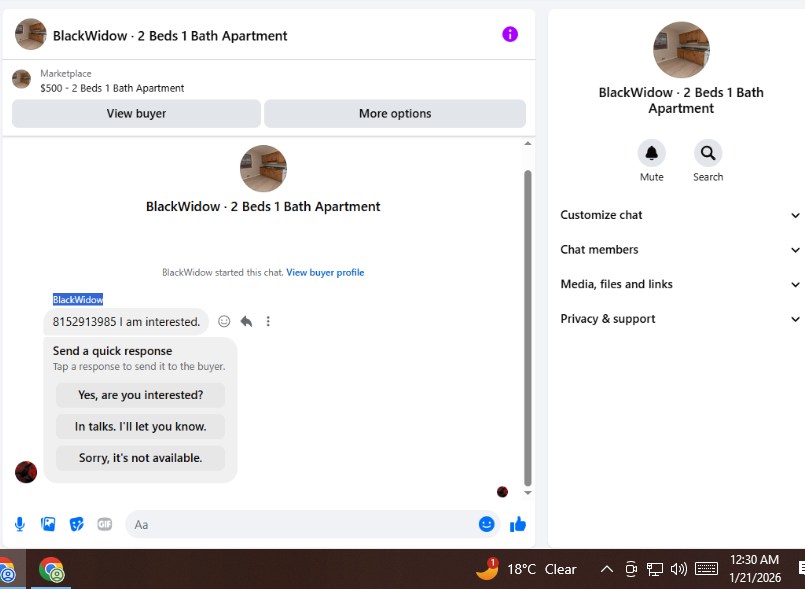Open the touch keyboard tray icon
The height and width of the screenshot is (589, 805).
(706, 568)
